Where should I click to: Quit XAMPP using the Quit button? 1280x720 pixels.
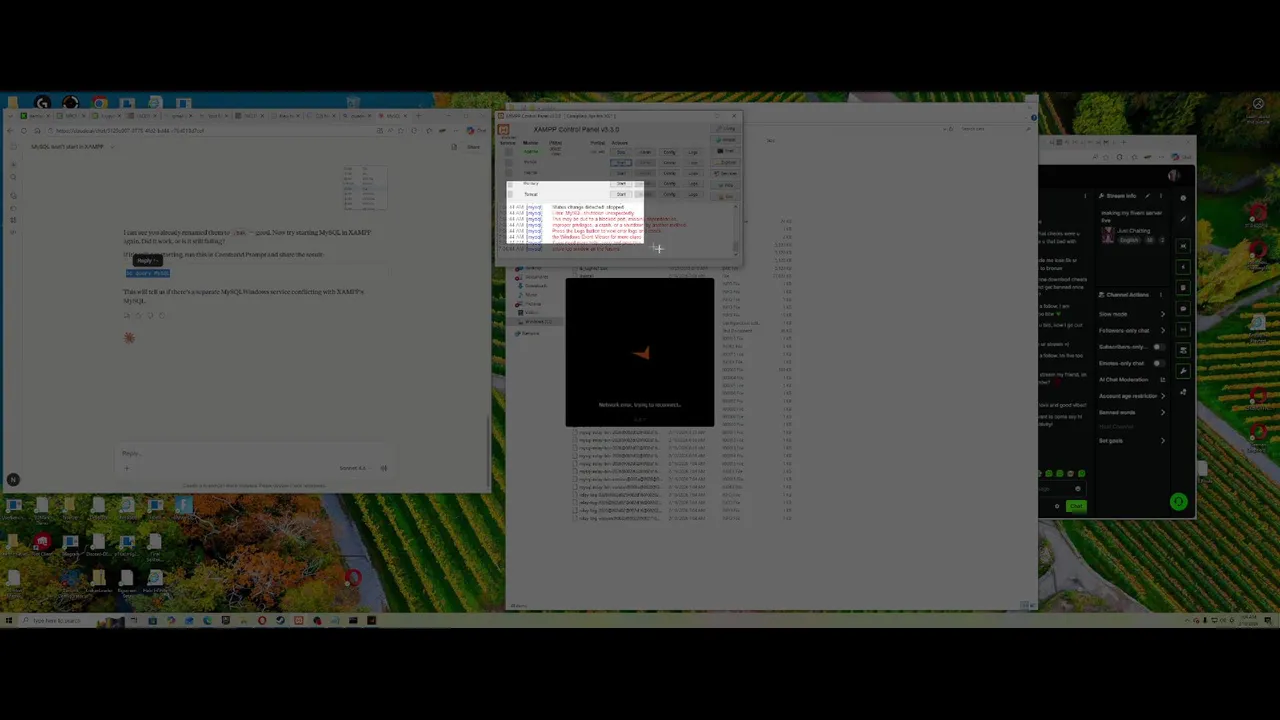[725, 196]
